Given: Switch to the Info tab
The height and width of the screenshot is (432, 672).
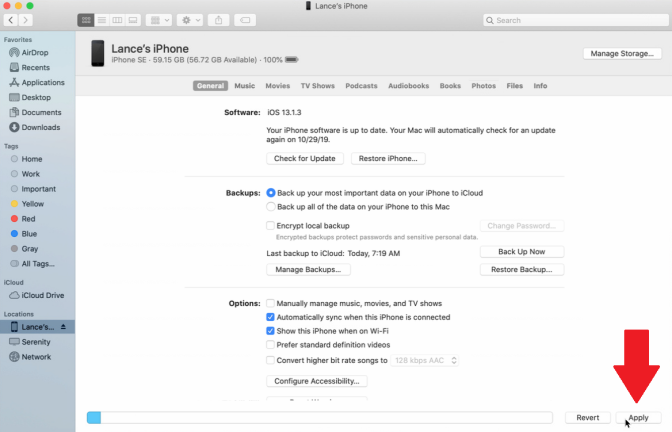Looking at the screenshot, I should [x=540, y=86].
